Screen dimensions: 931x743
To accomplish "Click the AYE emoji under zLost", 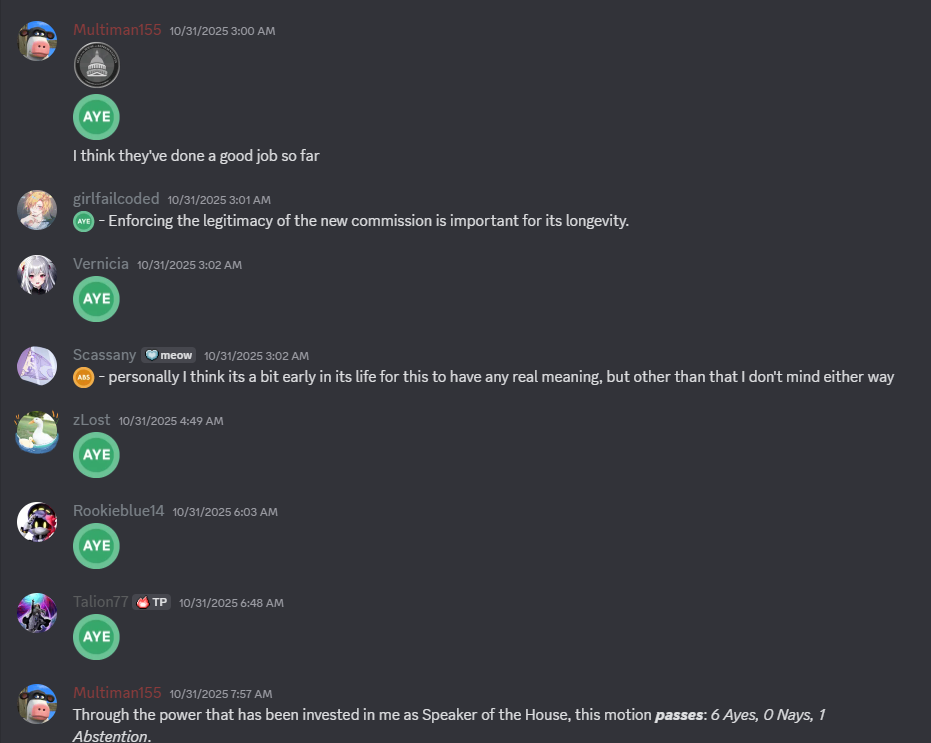I will tap(96, 455).
